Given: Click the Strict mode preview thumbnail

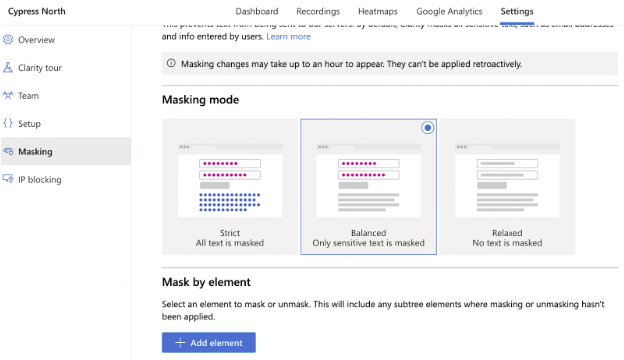Looking at the screenshot, I should tap(230, 180).
